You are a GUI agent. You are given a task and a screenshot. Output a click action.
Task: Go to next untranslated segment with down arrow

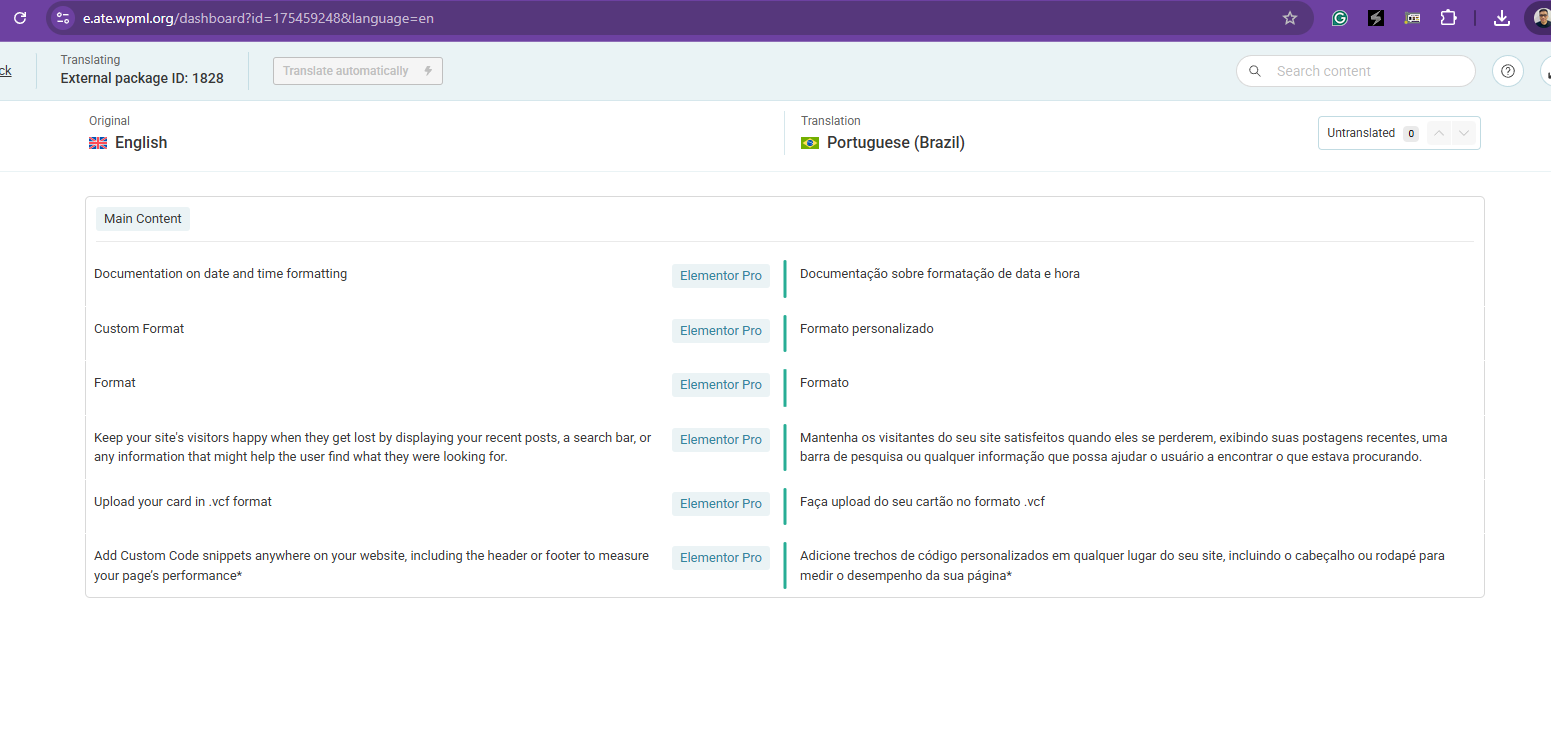[x=1464, y=133]
